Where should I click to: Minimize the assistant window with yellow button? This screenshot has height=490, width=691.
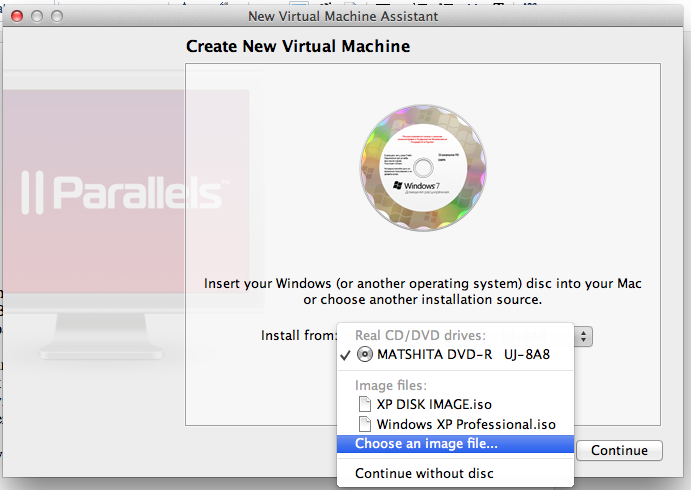pos(37,16)
